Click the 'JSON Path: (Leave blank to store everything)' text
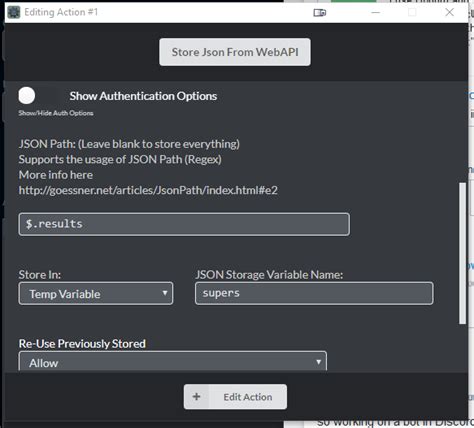The image size is (474, 428). 129,144
